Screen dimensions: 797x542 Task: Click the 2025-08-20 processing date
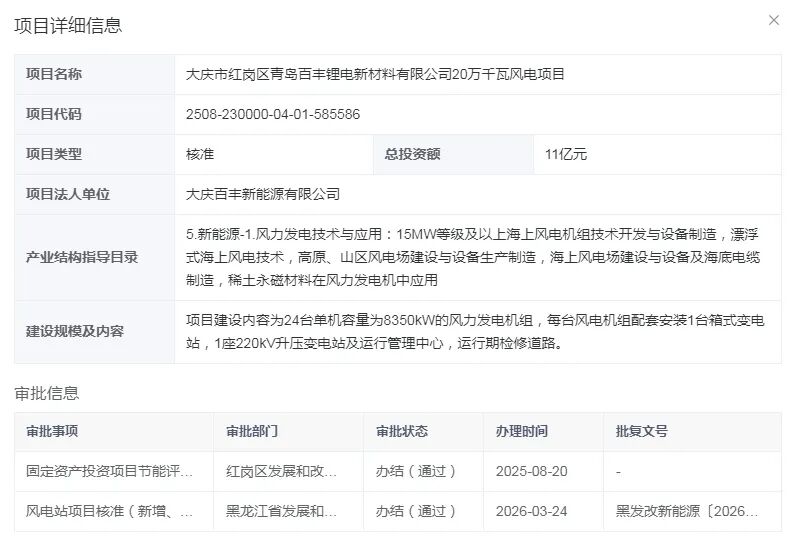tap(531, 471)
